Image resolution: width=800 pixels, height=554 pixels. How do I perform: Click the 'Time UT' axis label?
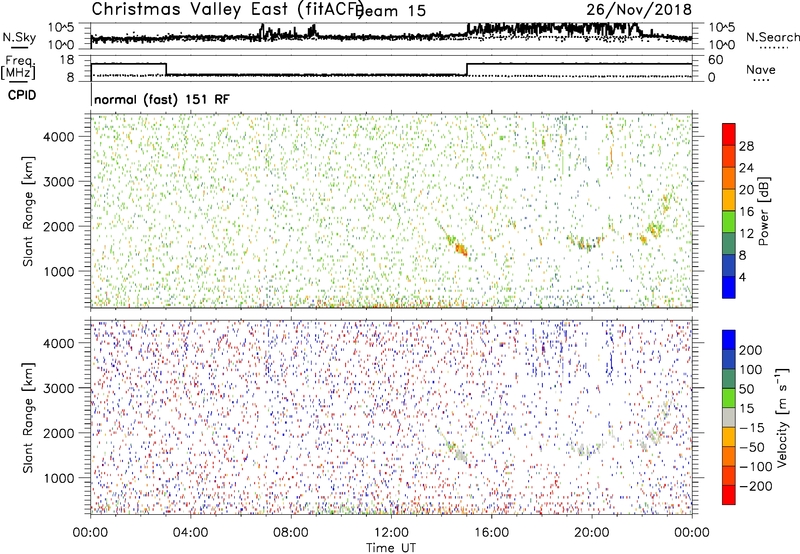pyautogui.click(x=391, y=548)
